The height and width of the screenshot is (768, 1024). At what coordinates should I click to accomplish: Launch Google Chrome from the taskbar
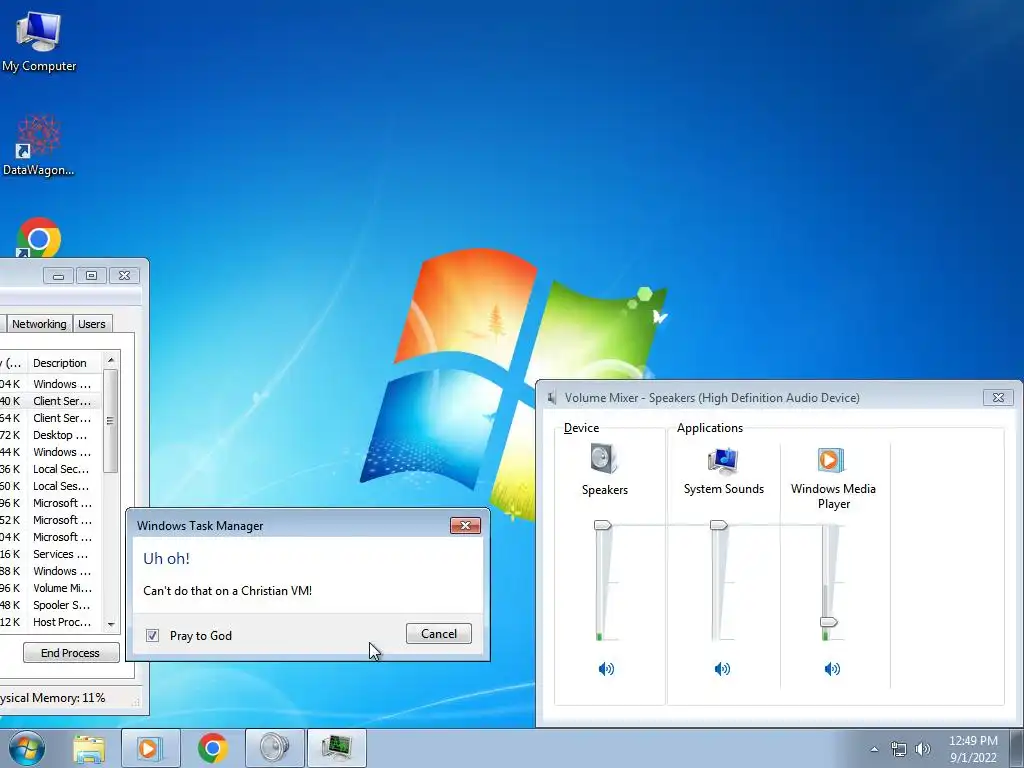point(212,748)
